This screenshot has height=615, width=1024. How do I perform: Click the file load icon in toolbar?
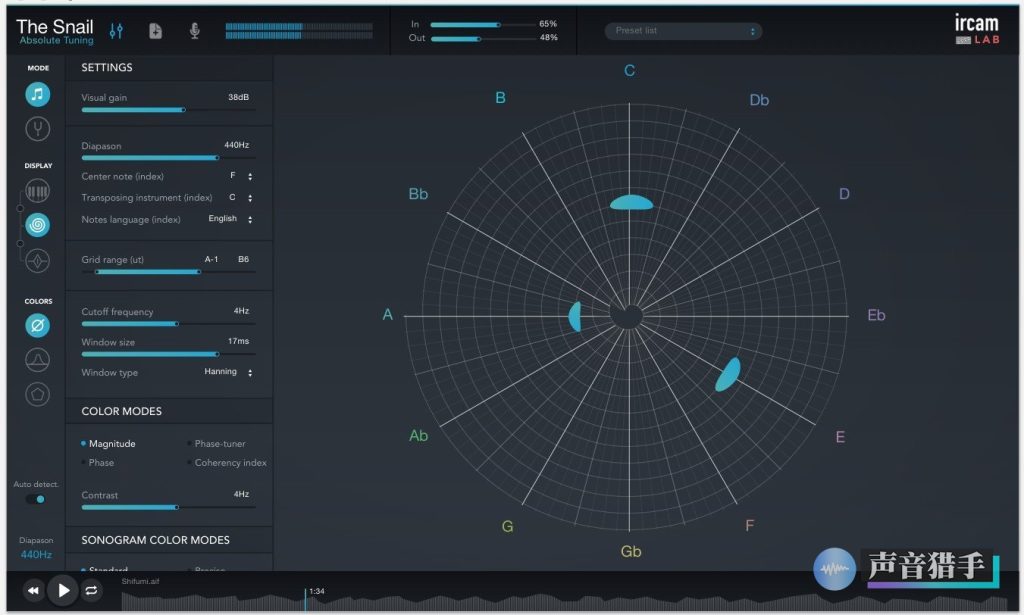[155, 30]
